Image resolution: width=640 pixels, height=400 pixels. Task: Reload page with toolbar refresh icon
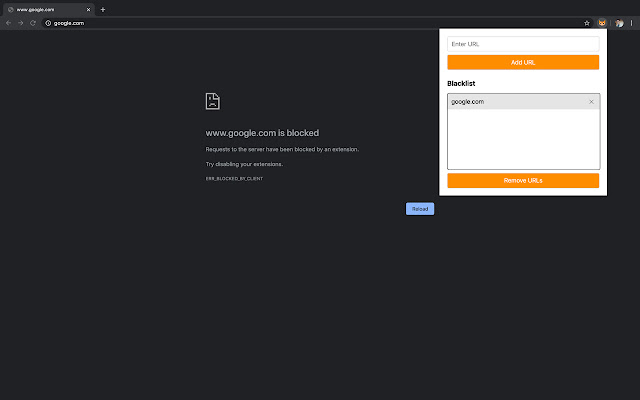(x=33, y=23)
